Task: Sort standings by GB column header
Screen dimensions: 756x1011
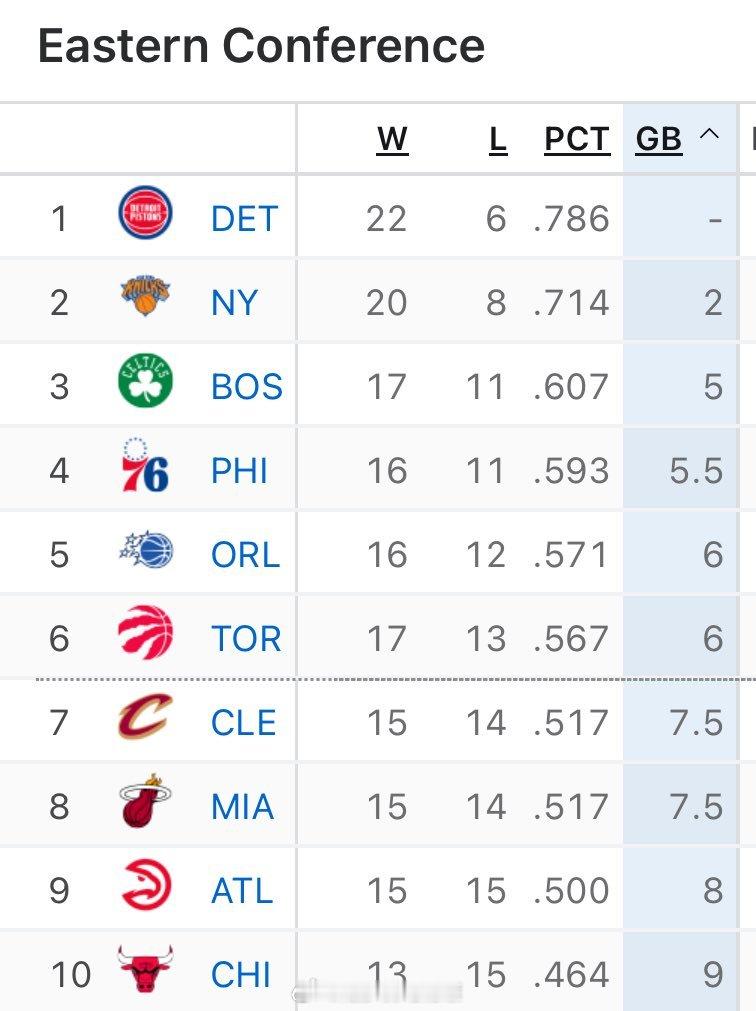Action: tap(658, 140)
